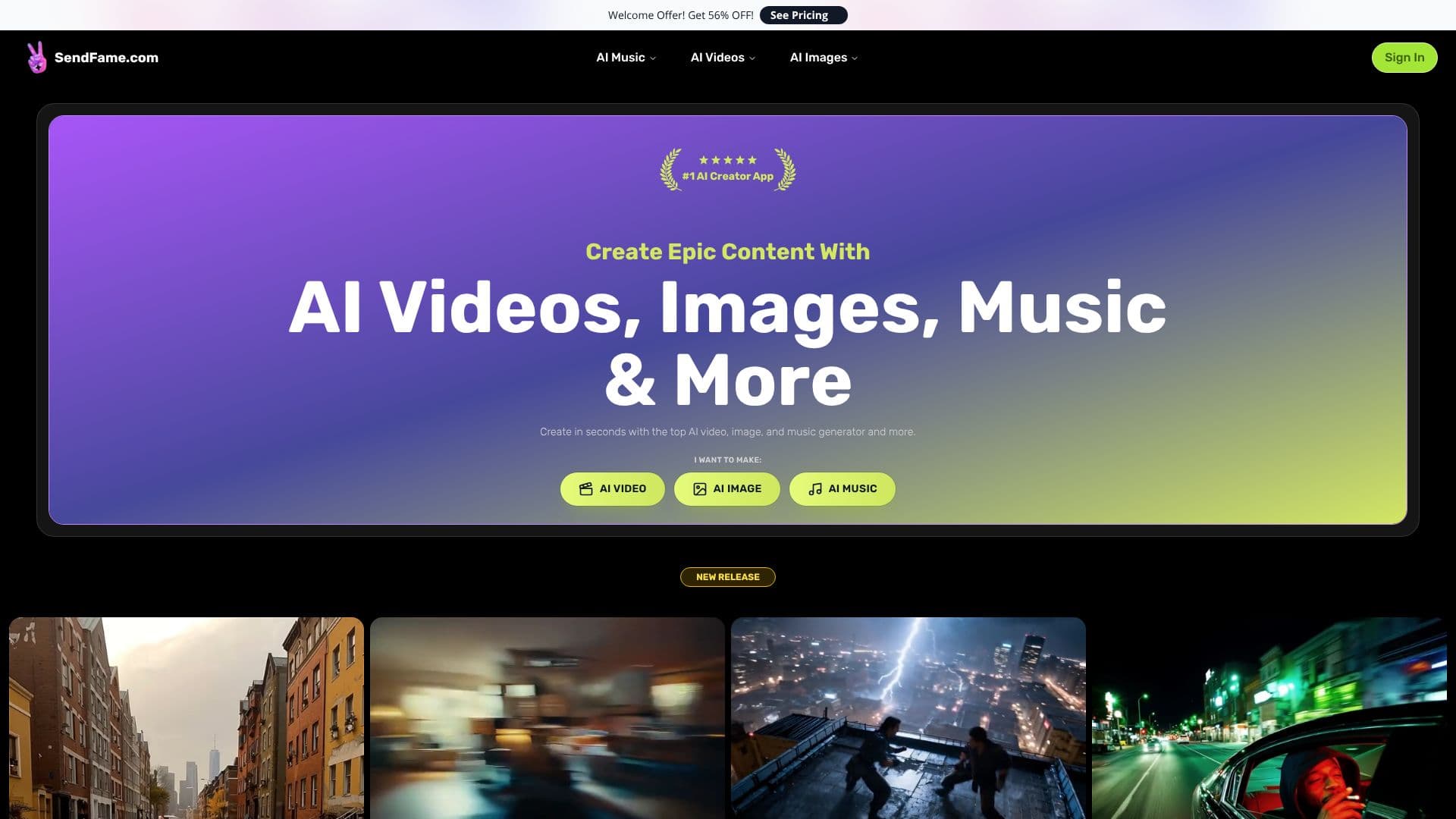Screen dimensions: 1456x819
Task: Open the rooftop lightning fight thumbnail
Action: click(x=908, y=718)
